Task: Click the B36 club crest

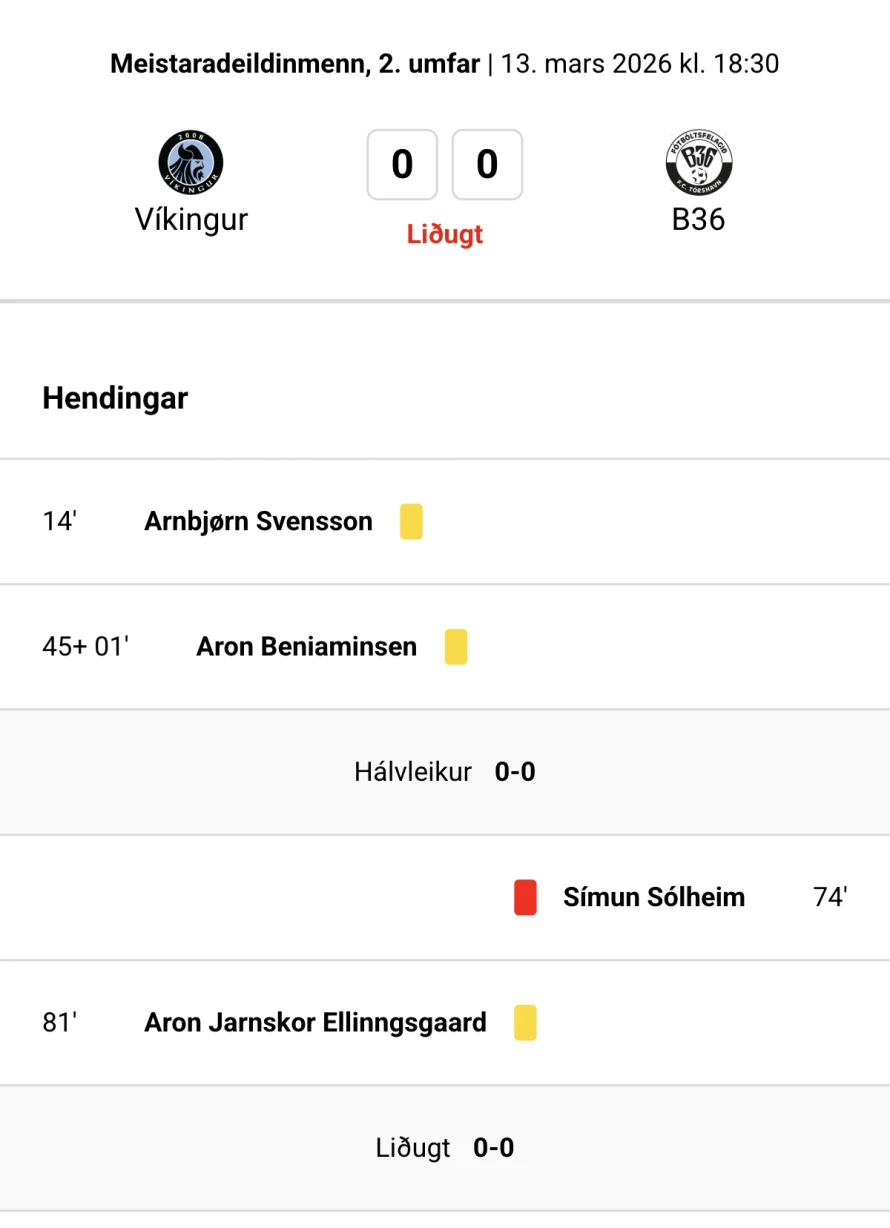Action: click(x=698, y=163)
